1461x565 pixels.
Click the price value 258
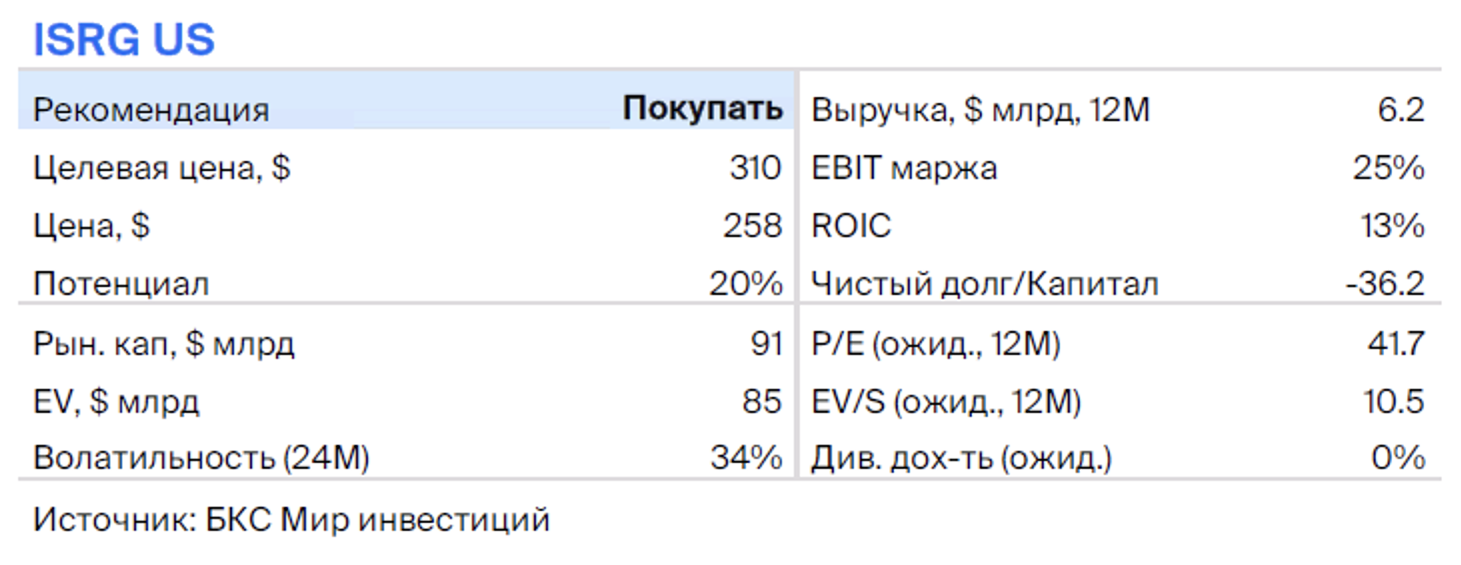753,225
